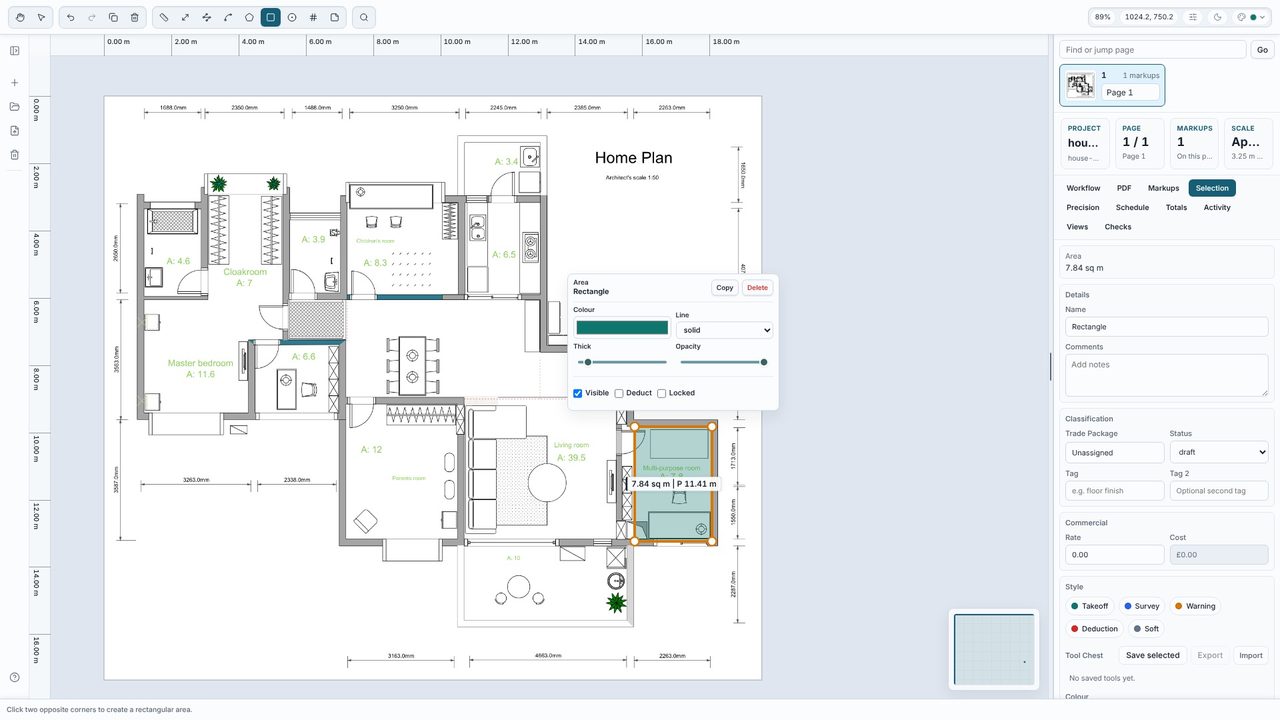
Task: Click the open folder icon in sidebar
Action: coord(15,107)
